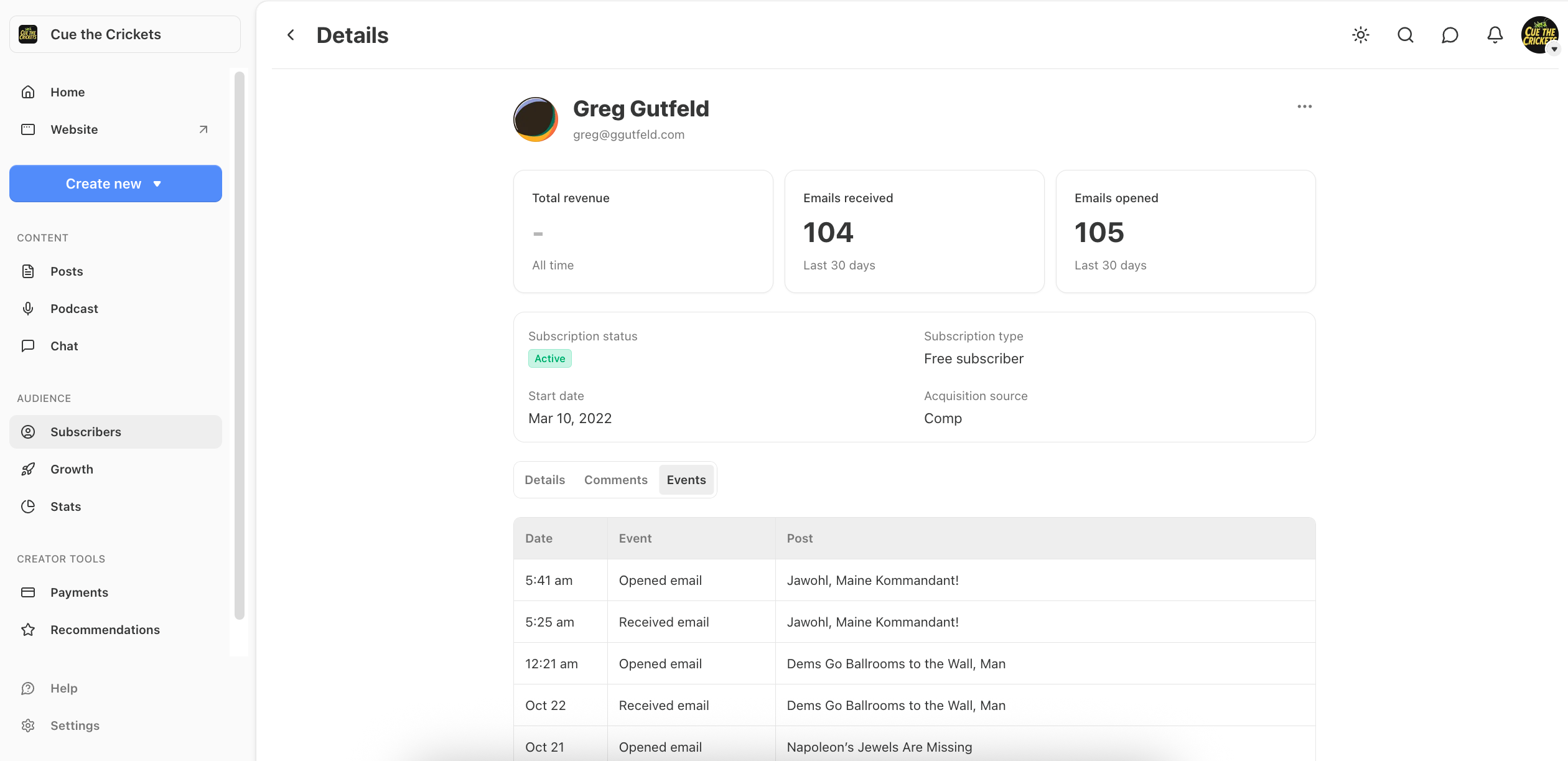
Task: Open chat bubble icon in header
Action: [x=1450, y=35]
